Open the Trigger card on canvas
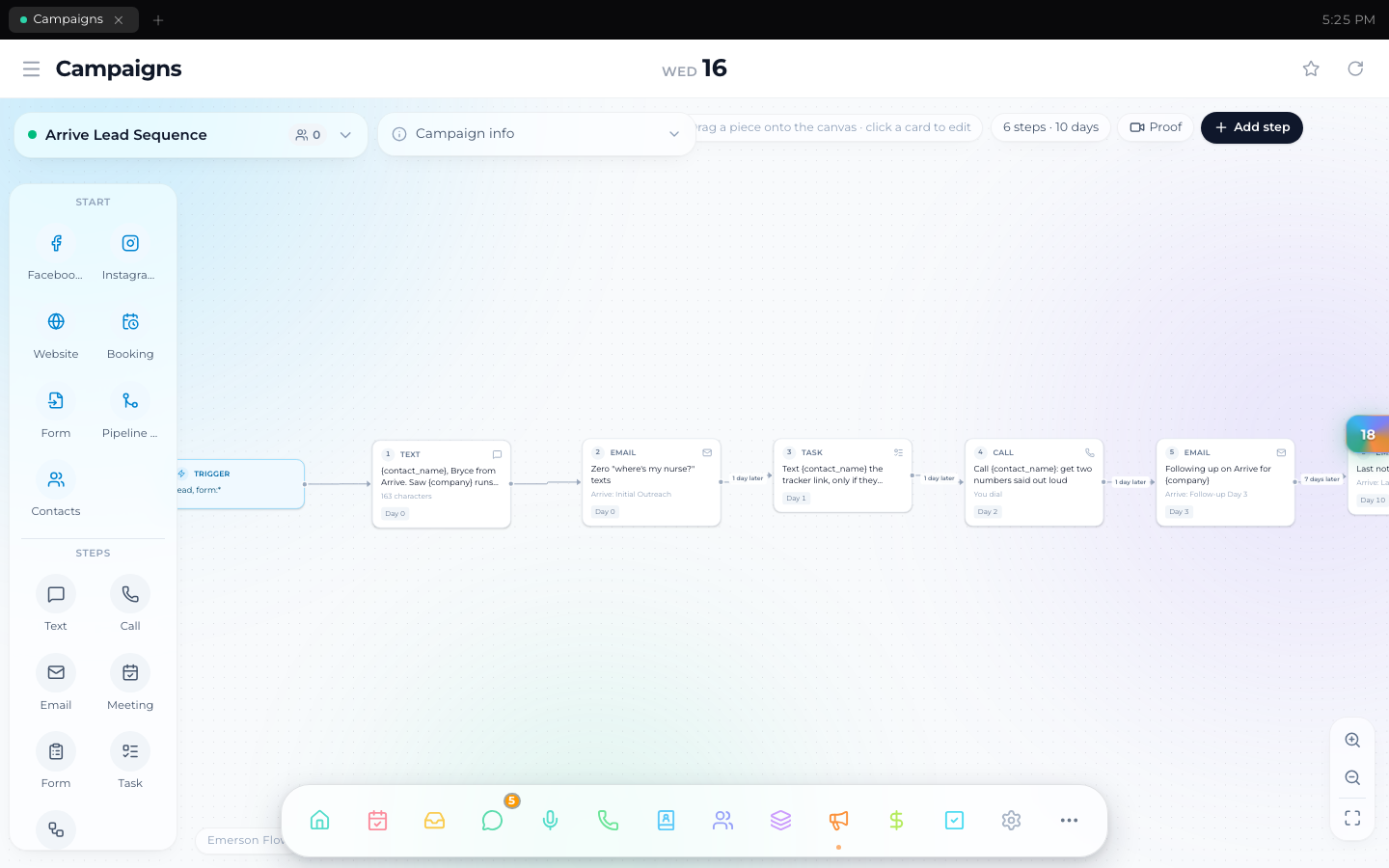This screenshot has height=868, width=1389. (239, 483)
